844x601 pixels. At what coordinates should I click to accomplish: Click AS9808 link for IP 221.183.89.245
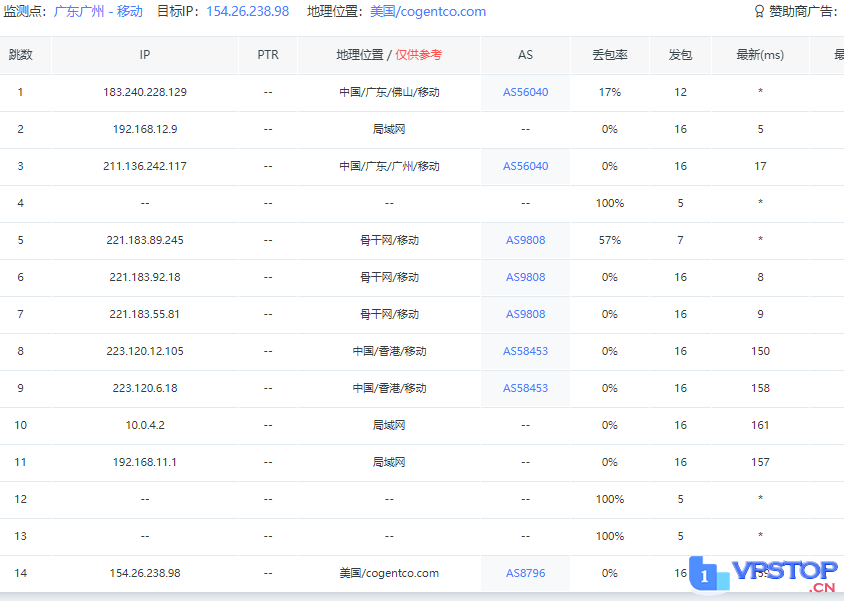(x=525, y=240)
